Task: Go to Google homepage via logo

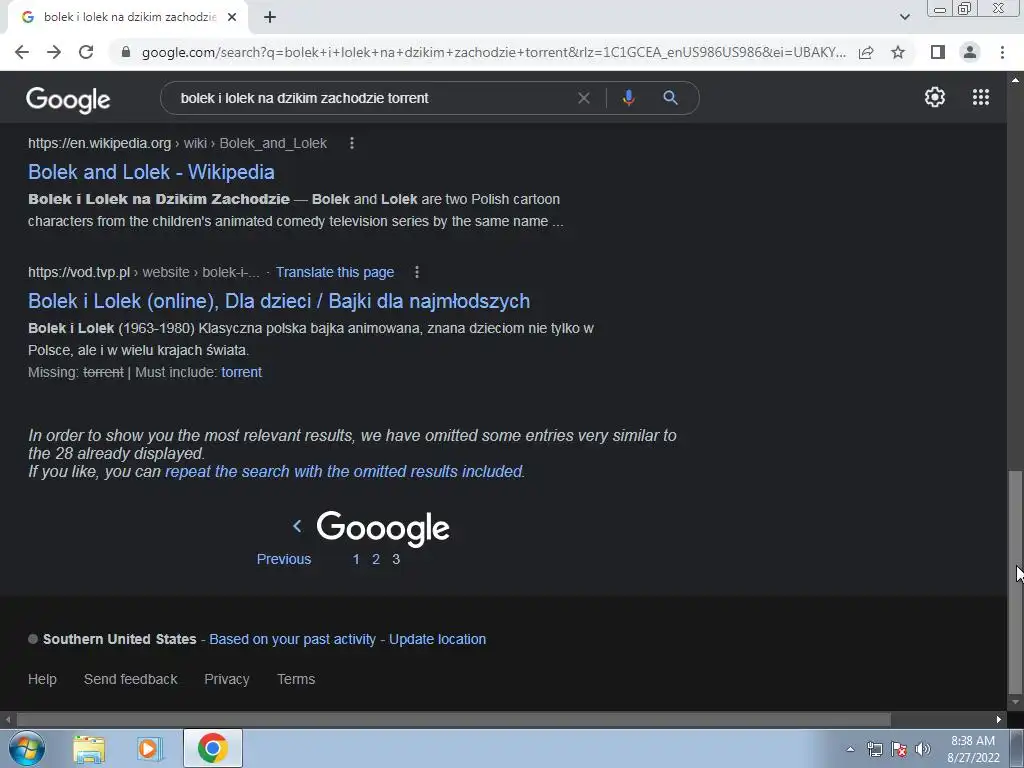Action: coord(68,99)
